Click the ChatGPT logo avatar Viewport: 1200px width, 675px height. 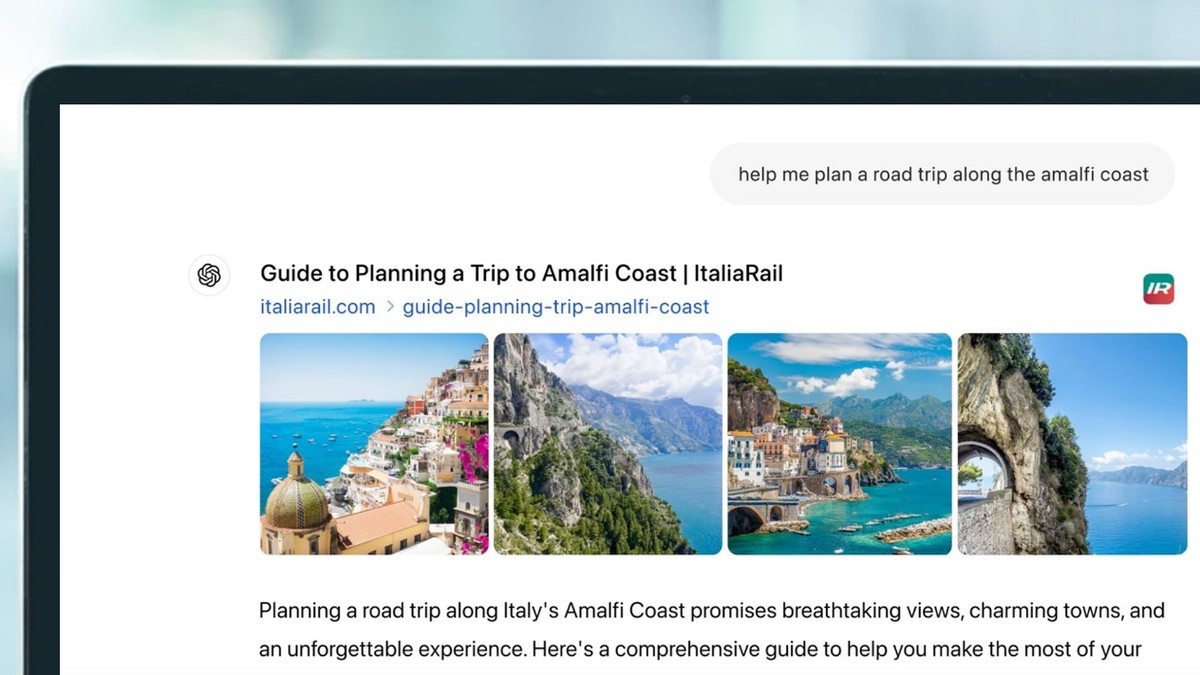pyautogui.click(x=209, y=276)
